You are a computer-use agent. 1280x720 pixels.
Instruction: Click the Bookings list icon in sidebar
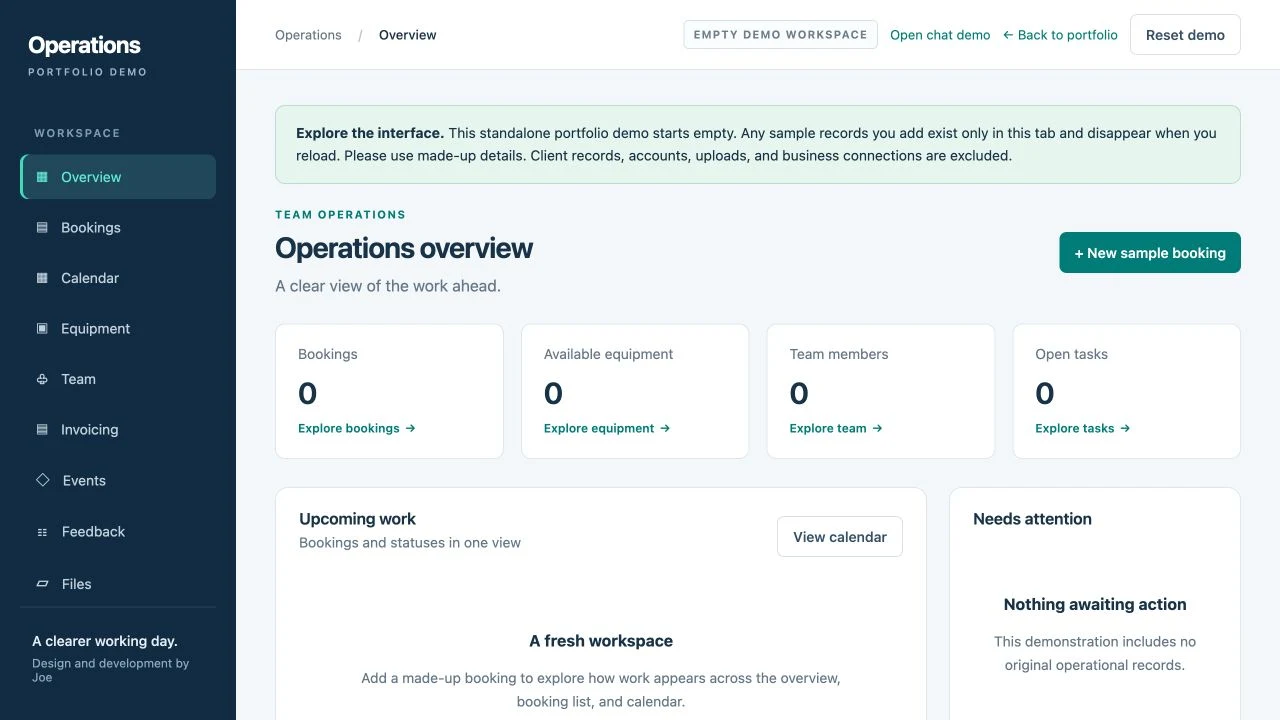pos(42,228)
